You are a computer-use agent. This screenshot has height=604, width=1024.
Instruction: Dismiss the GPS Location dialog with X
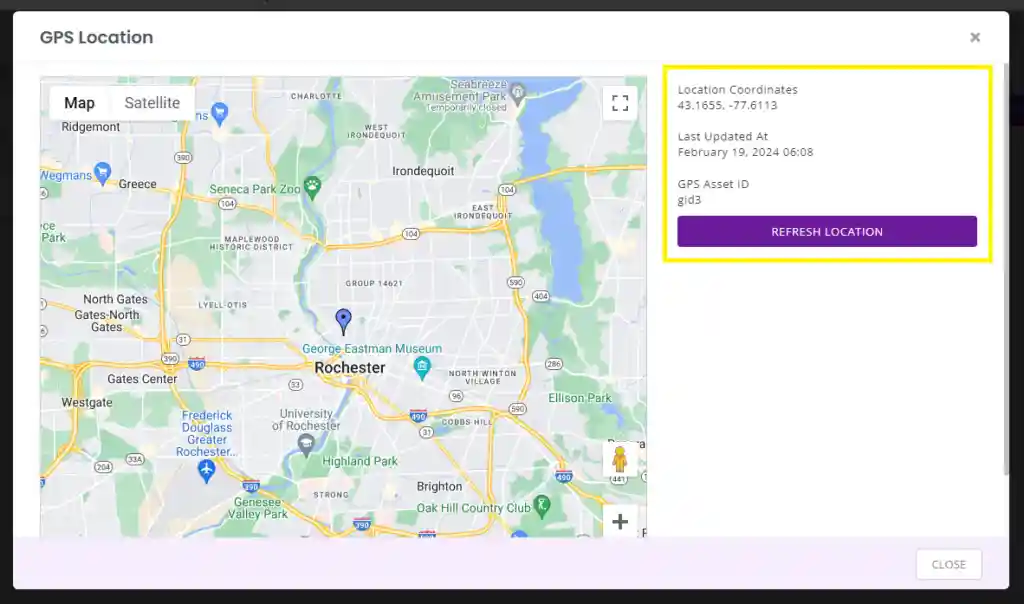click(x=975, y=38)
